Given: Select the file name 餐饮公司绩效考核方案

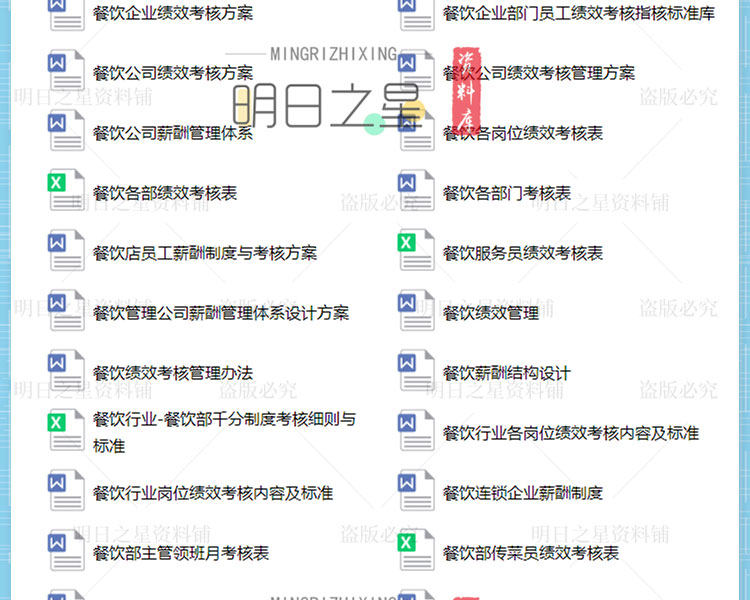Looking at the screenshot, I should click(x=173, y=73).
